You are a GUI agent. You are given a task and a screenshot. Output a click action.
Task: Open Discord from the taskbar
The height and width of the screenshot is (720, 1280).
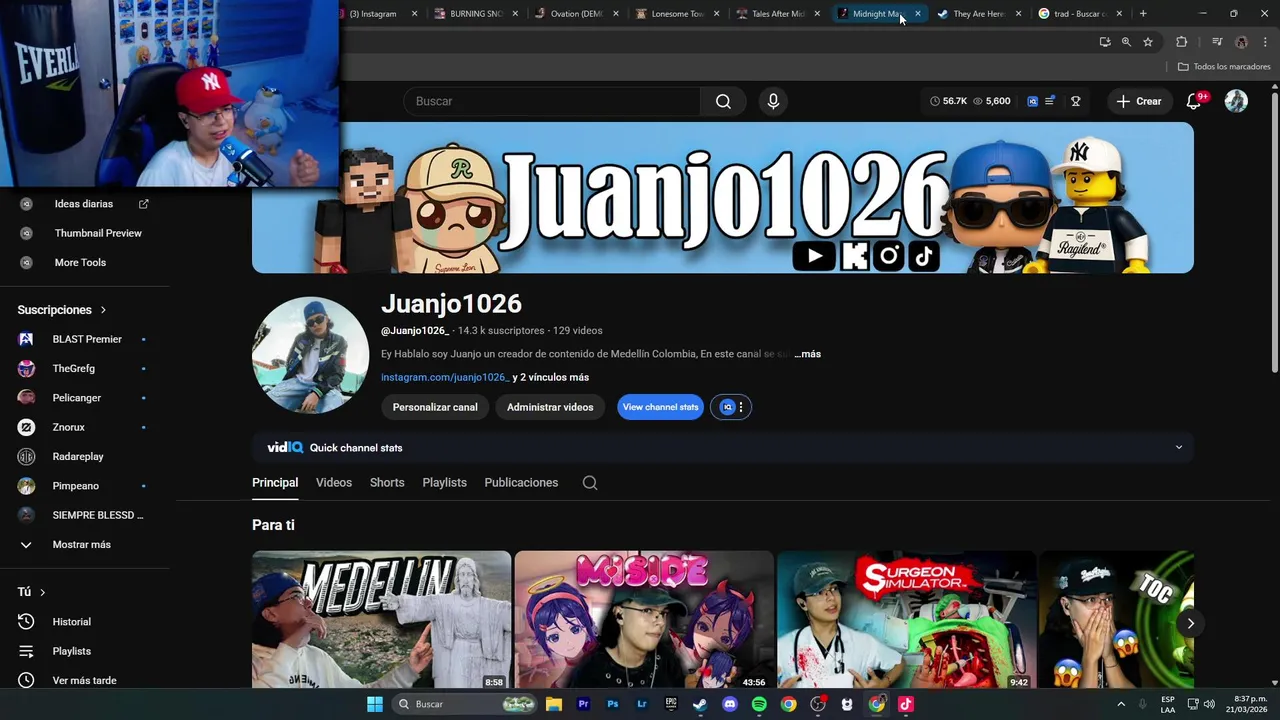click(x=730, y=704)
